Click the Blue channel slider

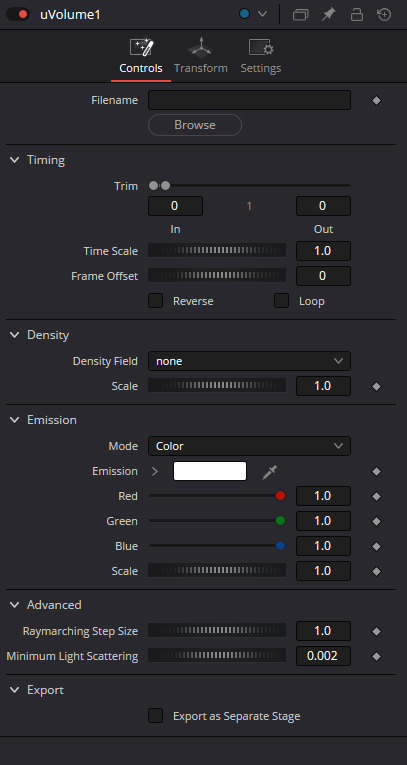coord(217,545)
